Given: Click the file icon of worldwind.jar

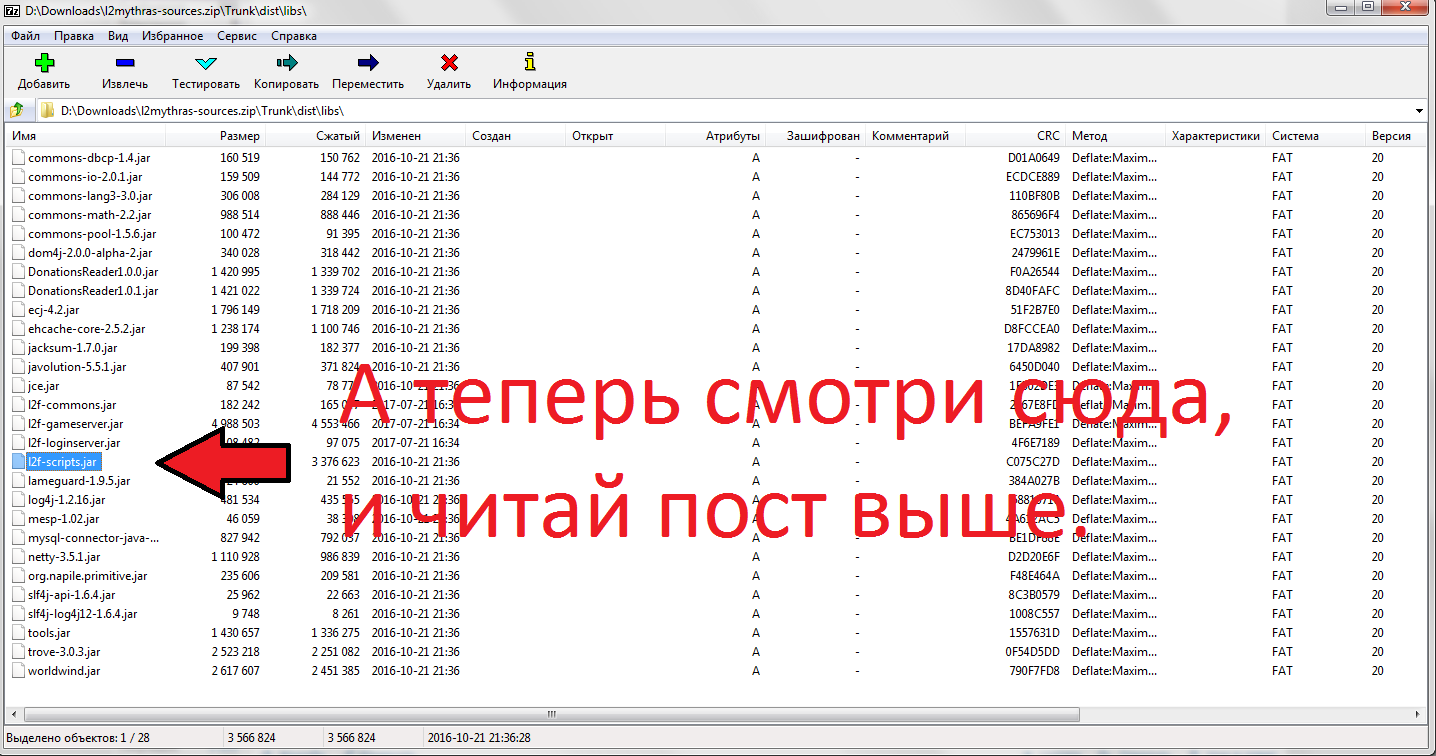Looking at the screenshot, I should 18,671.
